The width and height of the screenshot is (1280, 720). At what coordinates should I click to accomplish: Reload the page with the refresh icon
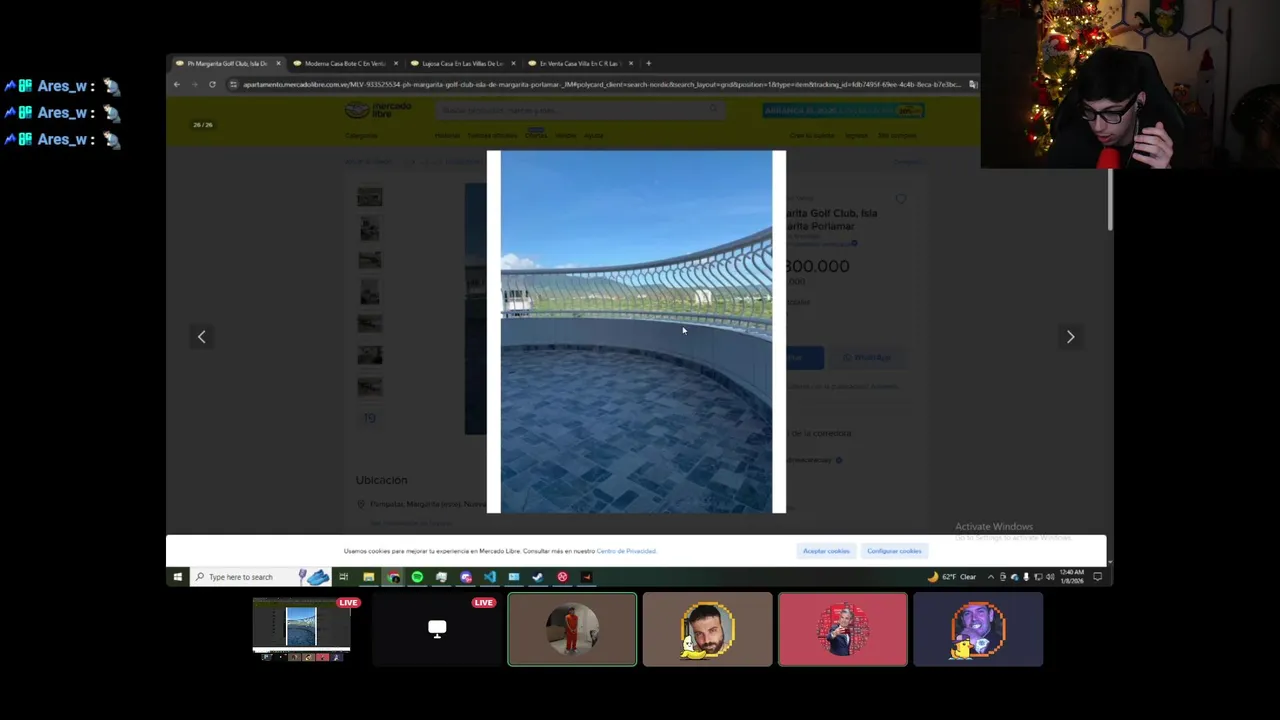[212, 84]
